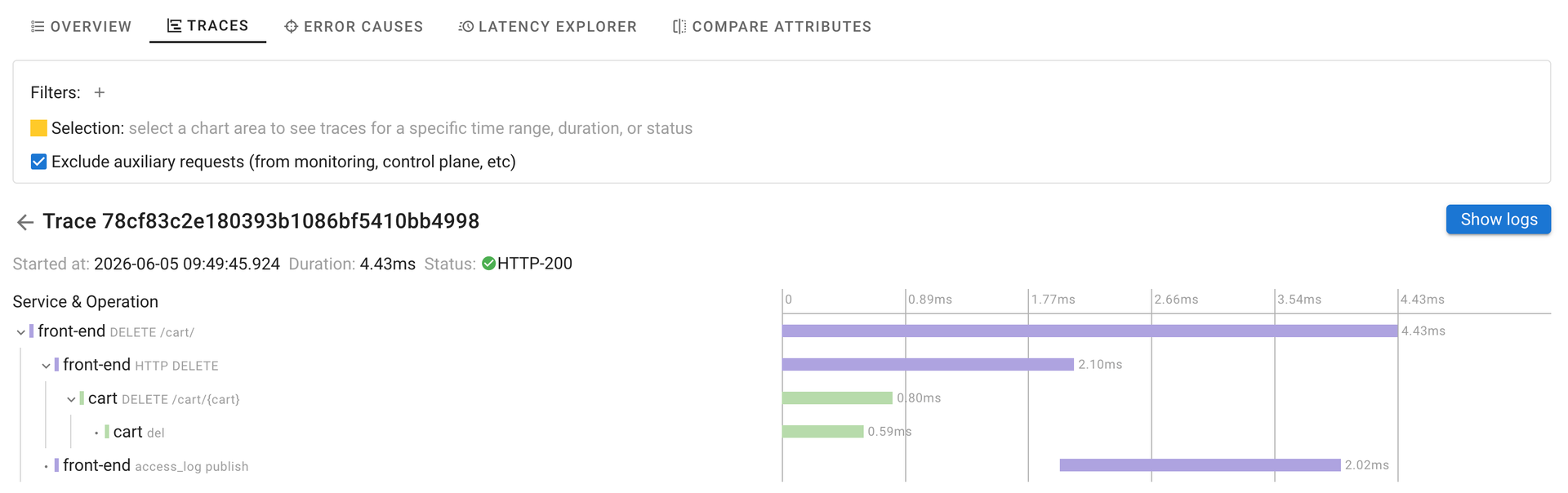Click the access_log publish 2.02ms timeline bar
Image resolution: width=1568 pixels, height=493 pixels.
point(1200,465)
